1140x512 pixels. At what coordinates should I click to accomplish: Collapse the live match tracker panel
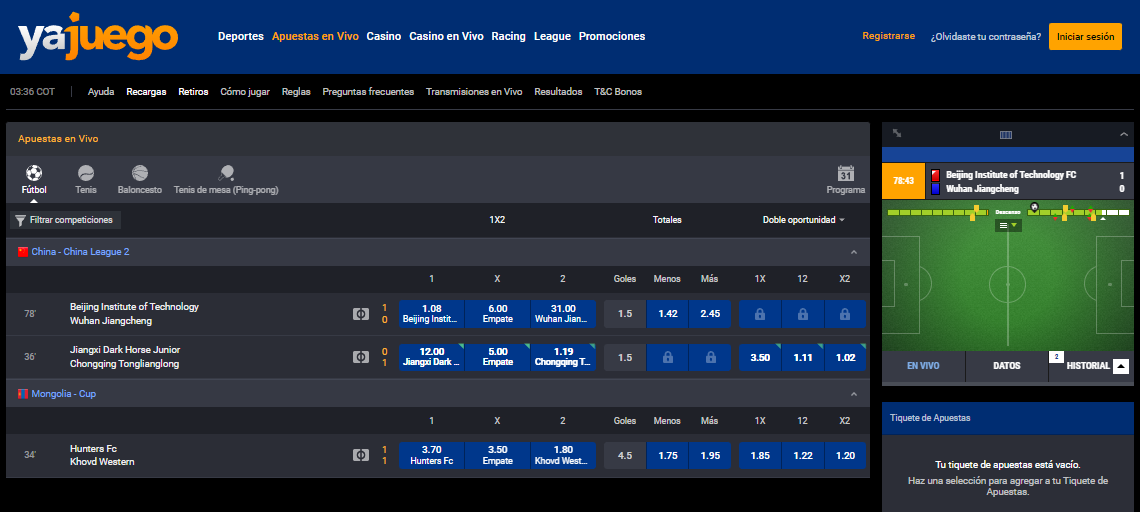coord(1123,134)
